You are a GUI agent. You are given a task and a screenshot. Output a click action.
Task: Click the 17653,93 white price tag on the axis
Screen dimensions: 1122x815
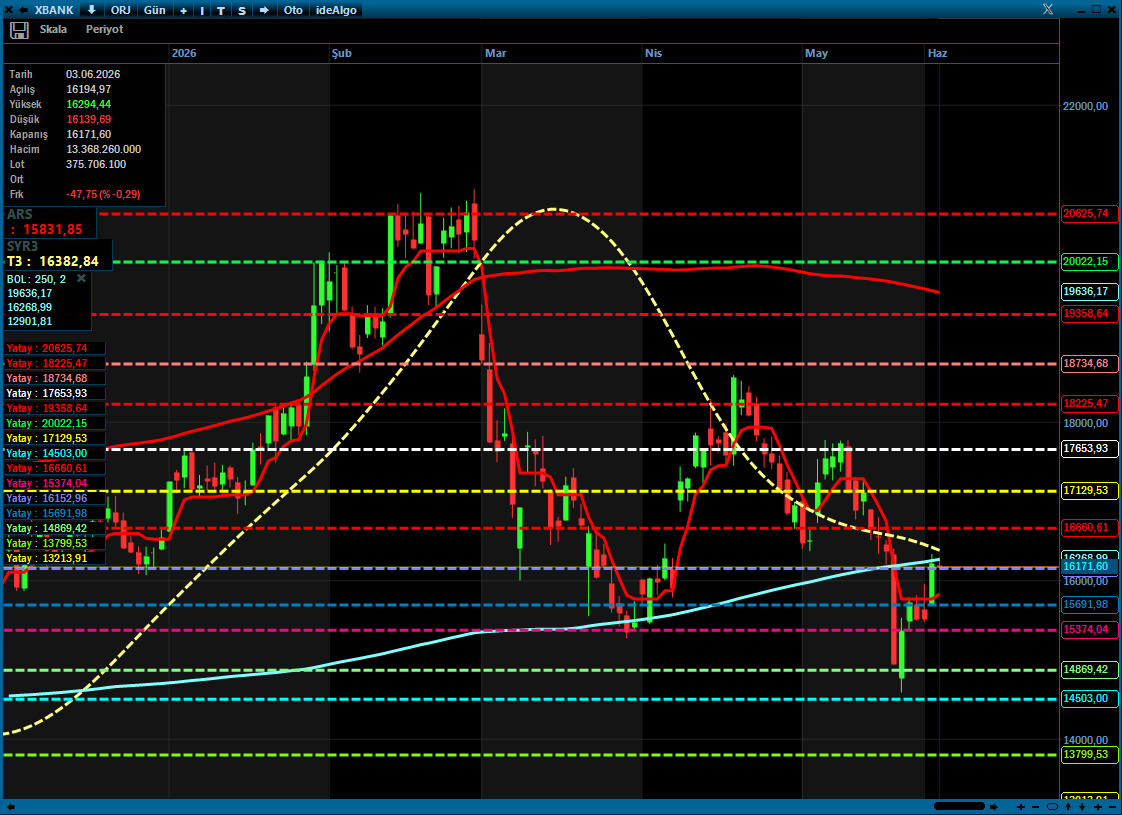click(x=1088, y=449)
